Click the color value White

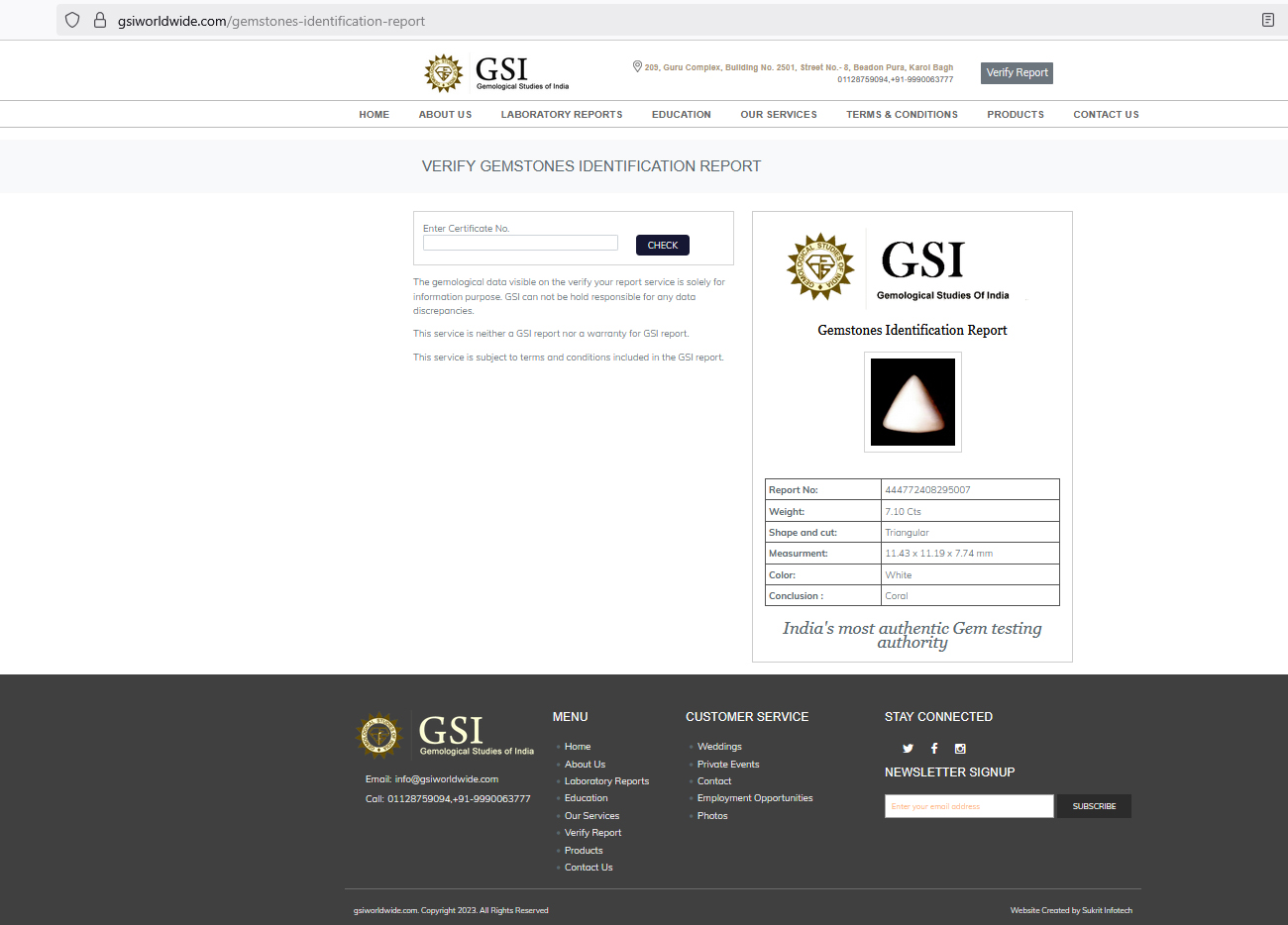(899, 575)
